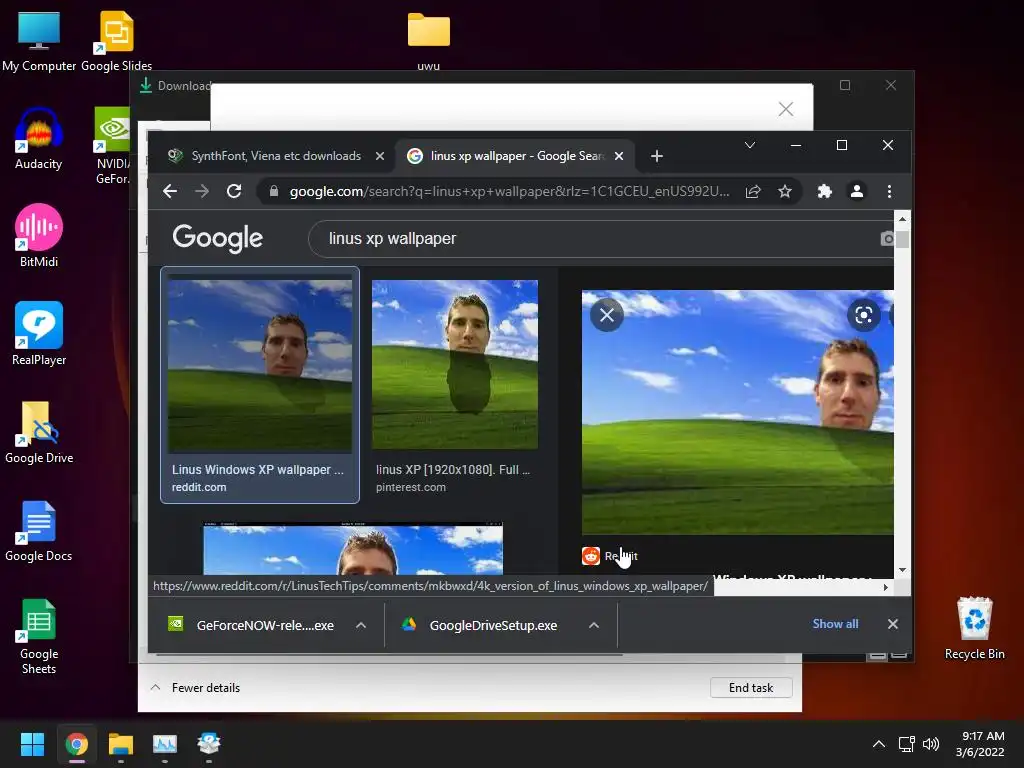Open NVIDIA GeForce desktop shortcut
Viewport: 1024px width, 768px height.
point(112,145)
